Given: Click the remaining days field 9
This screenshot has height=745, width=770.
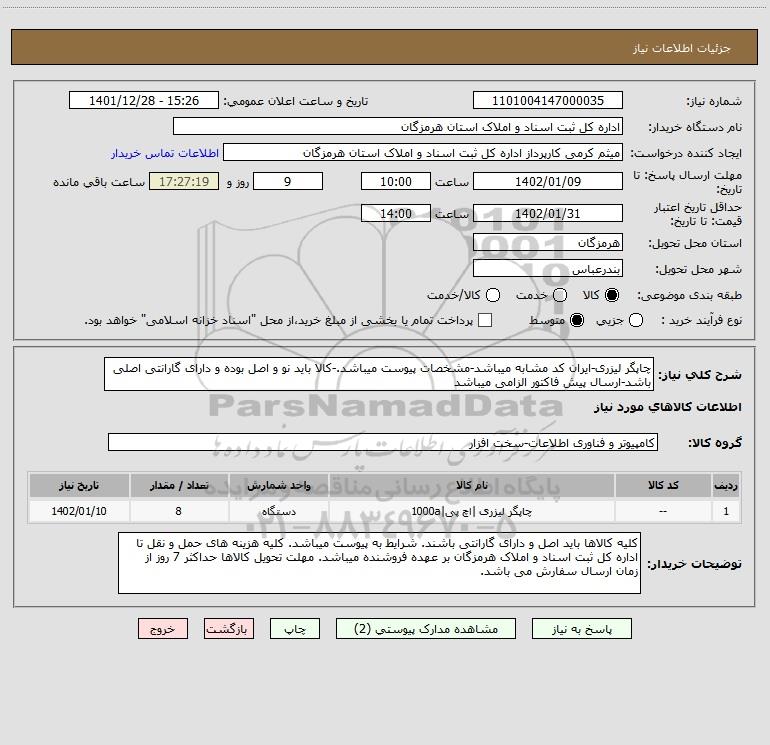Looking at the screenshot, I should [288, 182].
